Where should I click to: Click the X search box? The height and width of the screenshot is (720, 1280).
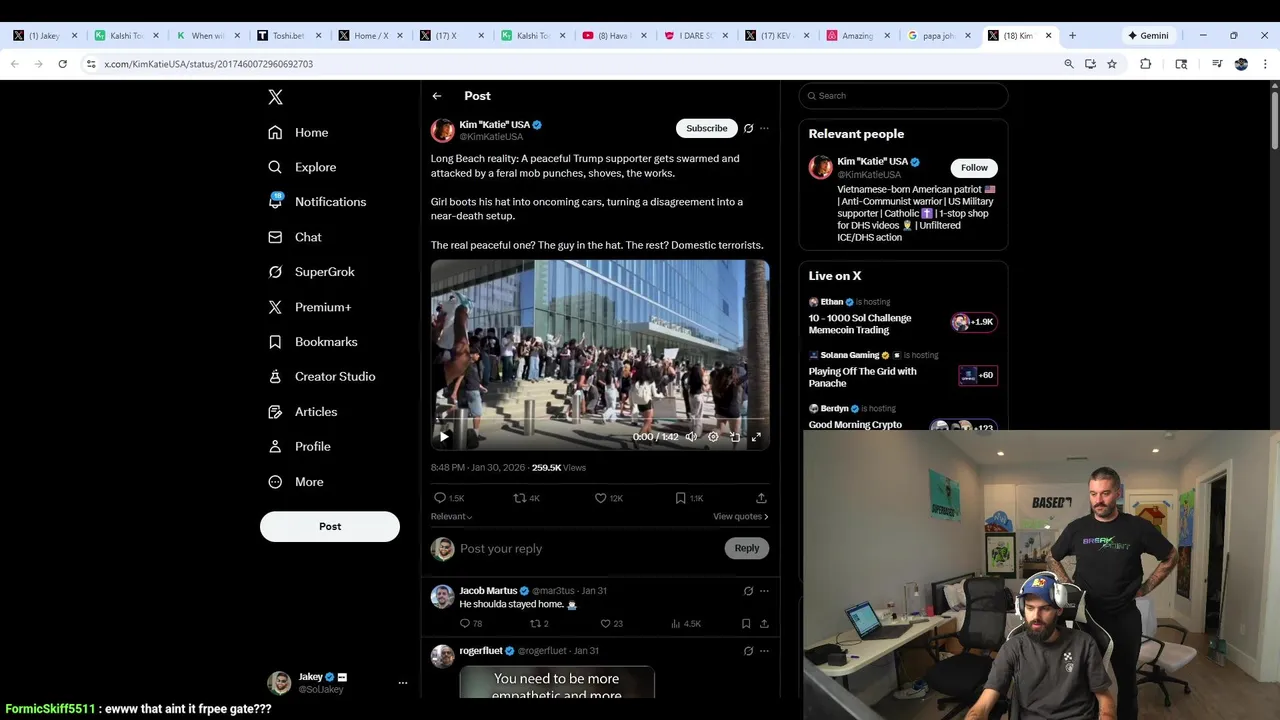pos(903,96)
